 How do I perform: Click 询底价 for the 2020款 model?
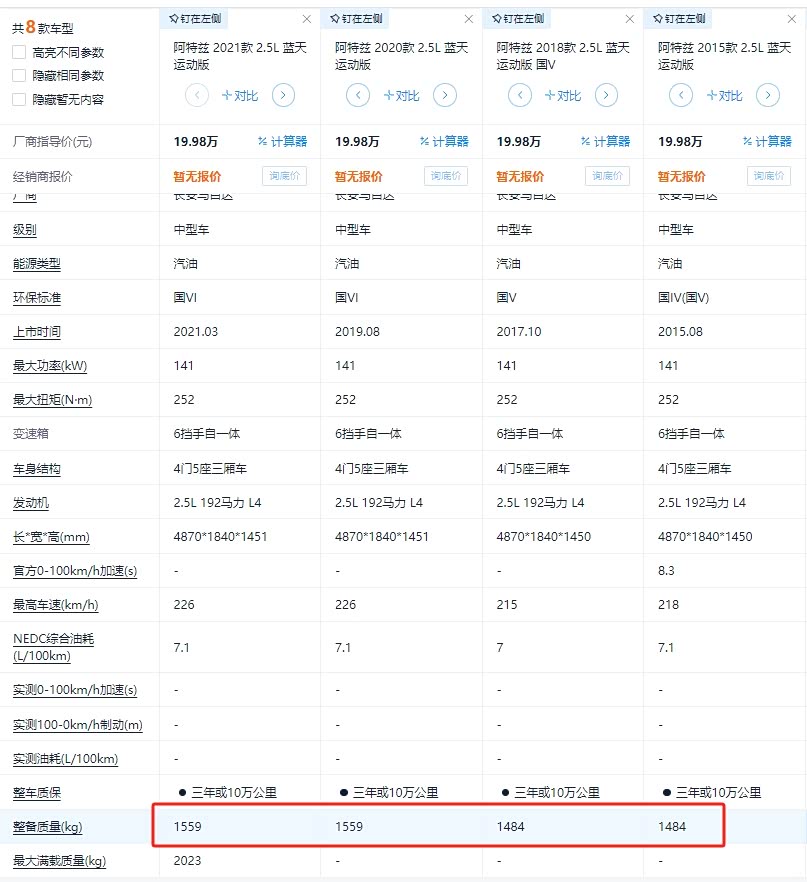click(446, 177)
